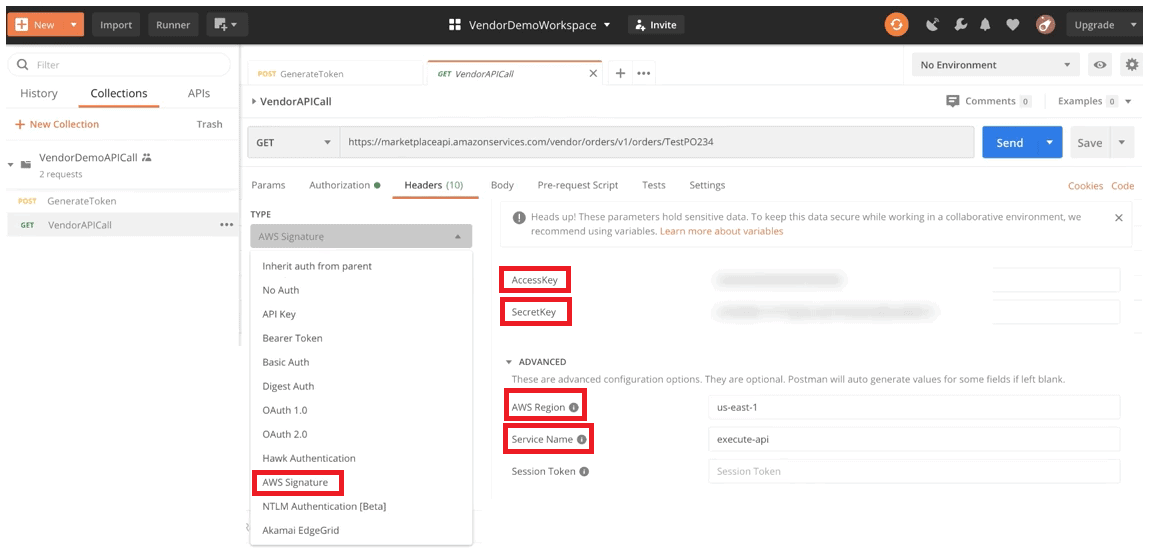Click the open new window icon

226,24
